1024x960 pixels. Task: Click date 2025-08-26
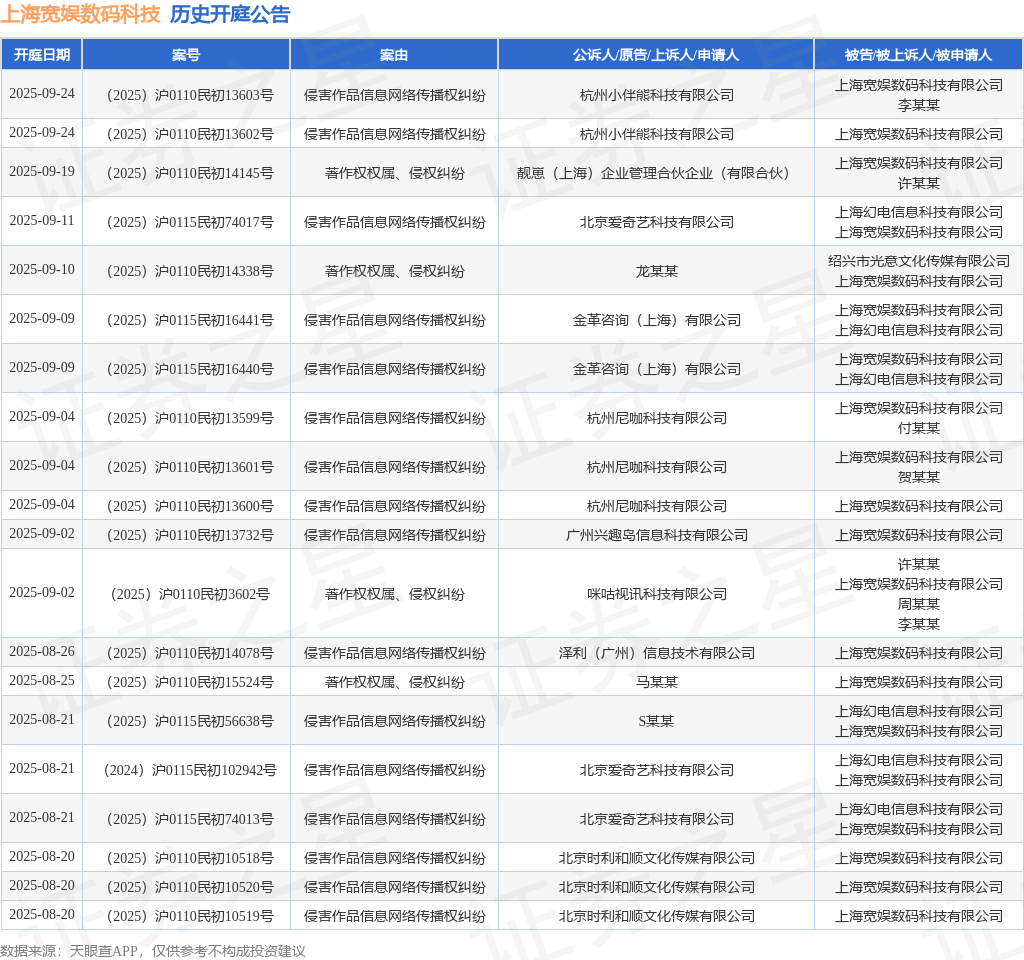click(42, 652)
